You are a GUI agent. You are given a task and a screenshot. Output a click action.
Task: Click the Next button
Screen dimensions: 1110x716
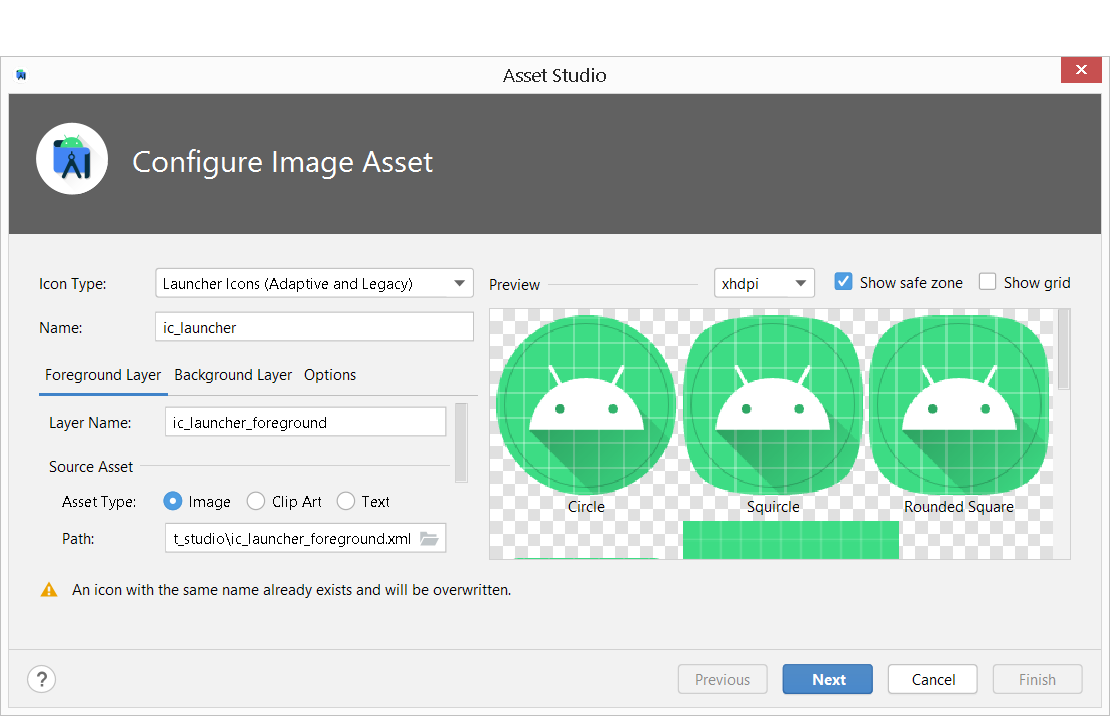(x=828, y=679)
